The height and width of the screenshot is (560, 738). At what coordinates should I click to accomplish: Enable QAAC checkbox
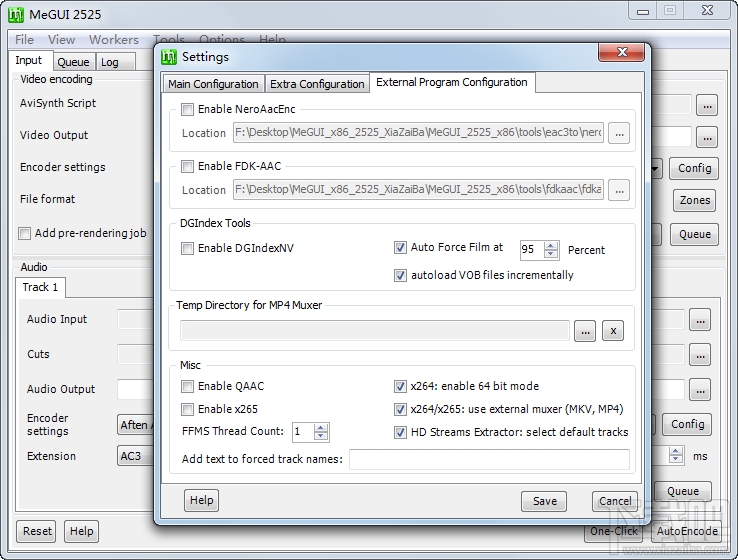click(x=187, y=386)
